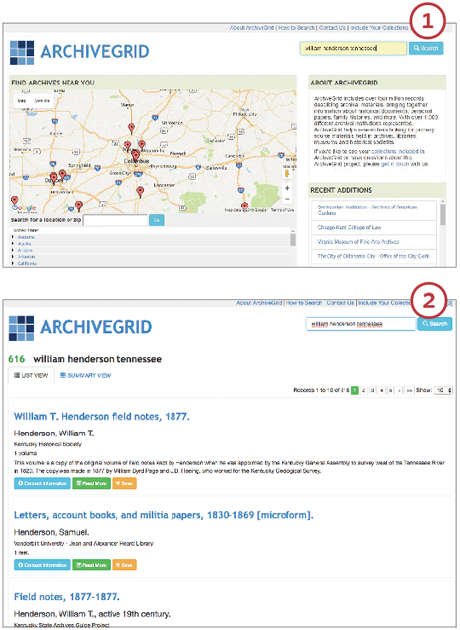
Task: Expand the Arizona state entry
Action: click(13, 250)
